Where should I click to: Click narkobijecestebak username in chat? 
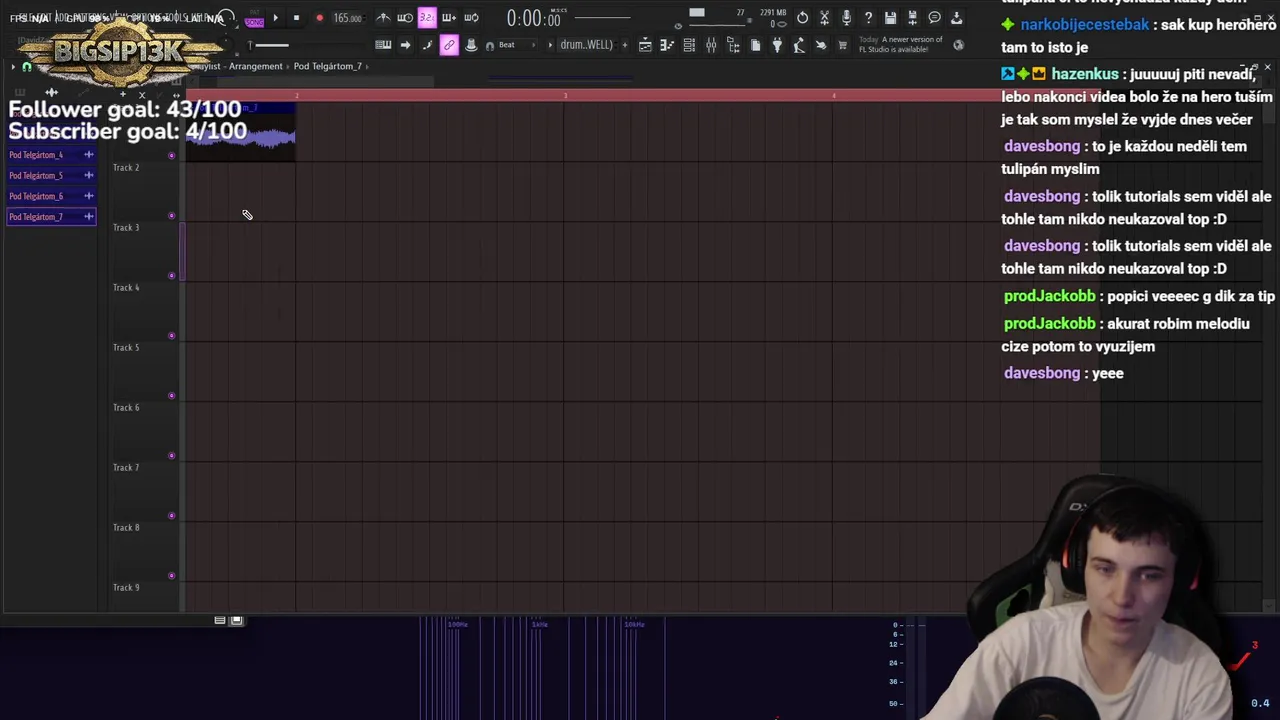[1085, 24]
